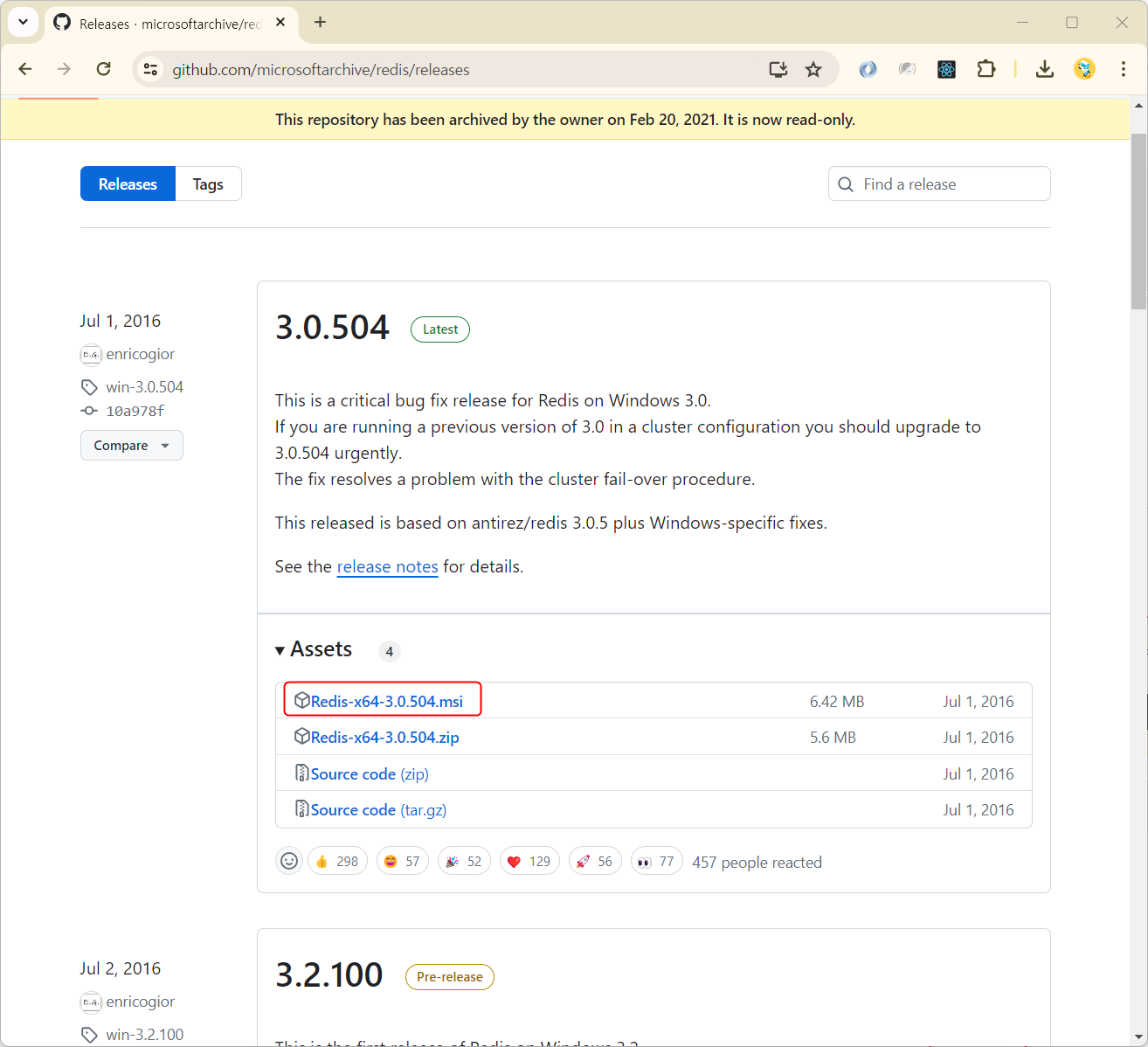Open a new browser tab
1148x1047 pixels.
(320, 22)
